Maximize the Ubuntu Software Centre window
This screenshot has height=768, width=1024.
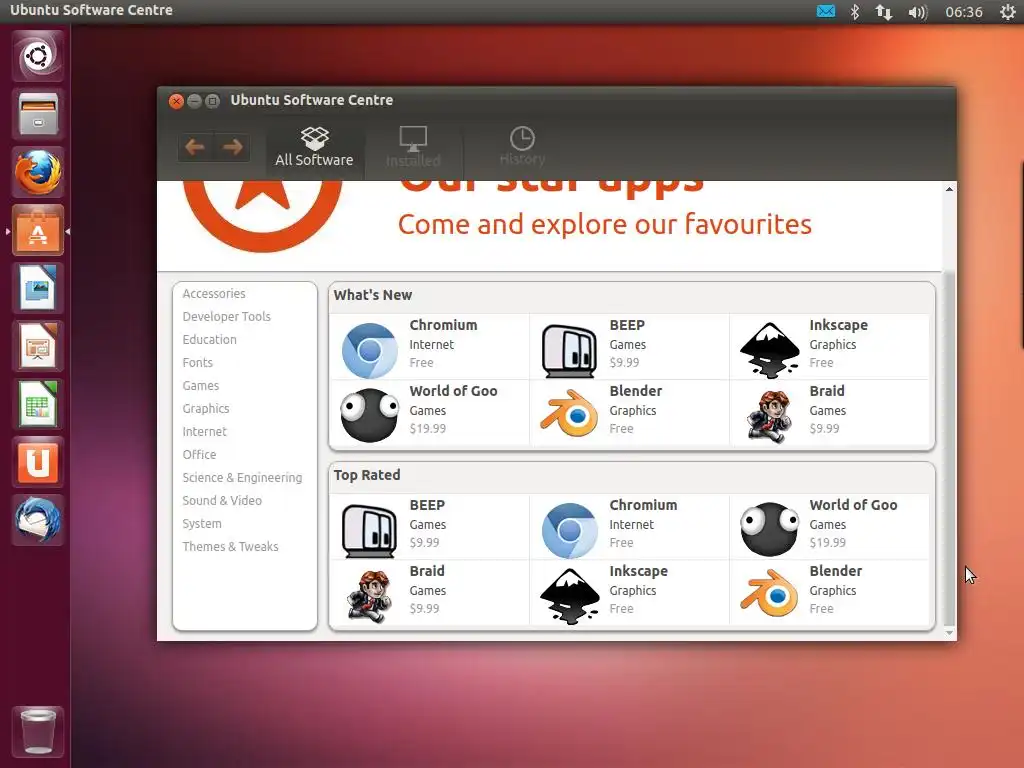pos(212,101)
